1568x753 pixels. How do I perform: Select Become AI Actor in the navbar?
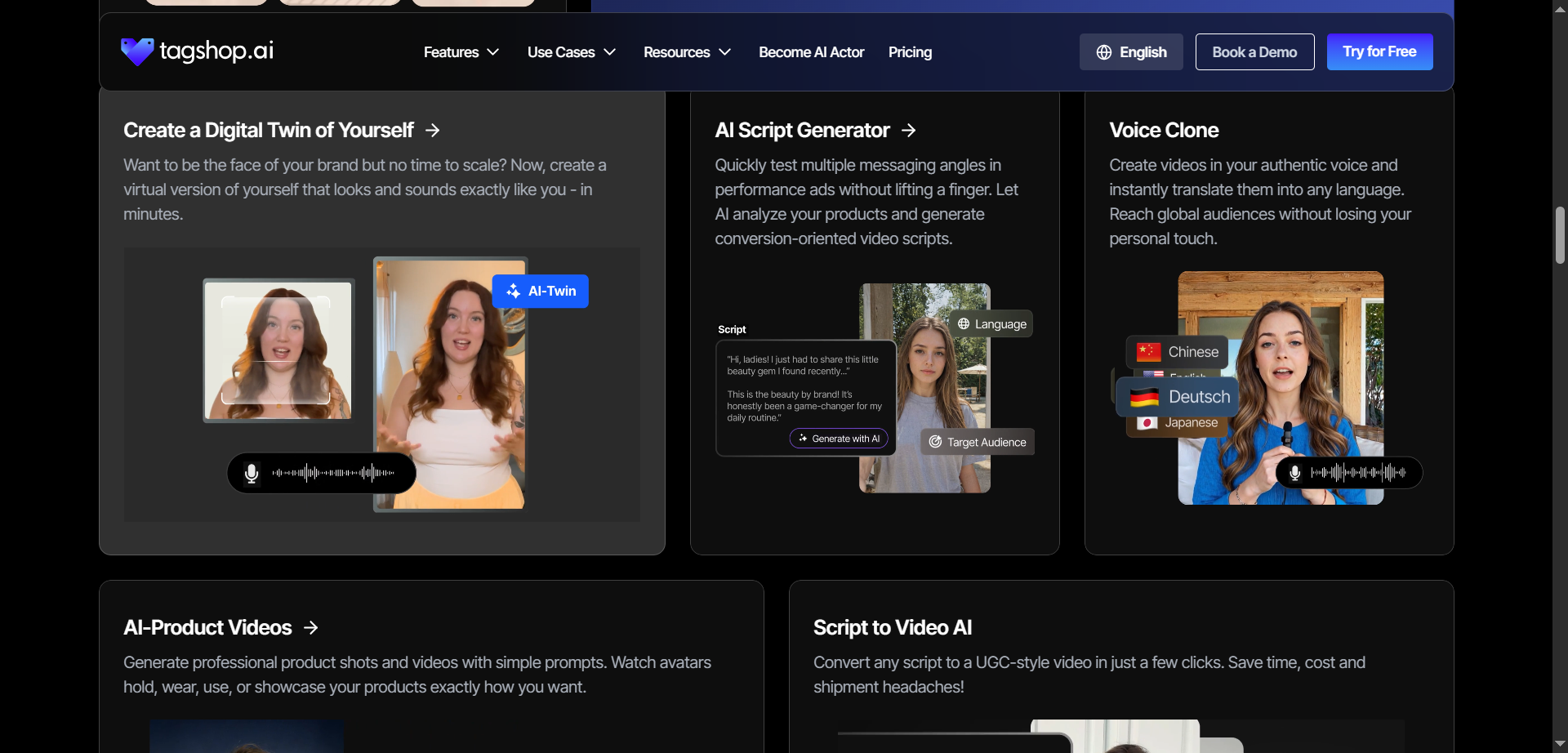coord(811,51)
